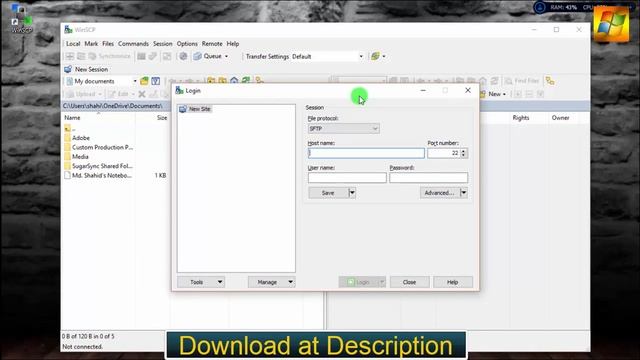Click the local directory tree icon
The width and height of the screenshot is (640, 360).
tap(260, 80)
